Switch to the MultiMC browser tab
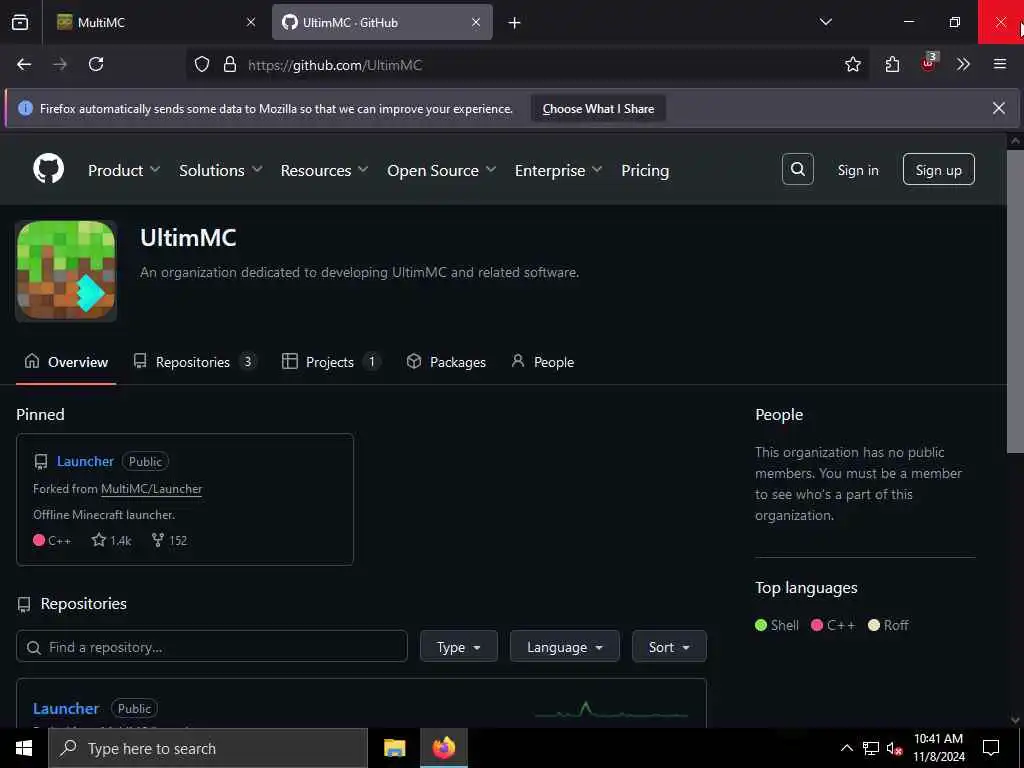1024x768 pixels. (x=155, y=22)
